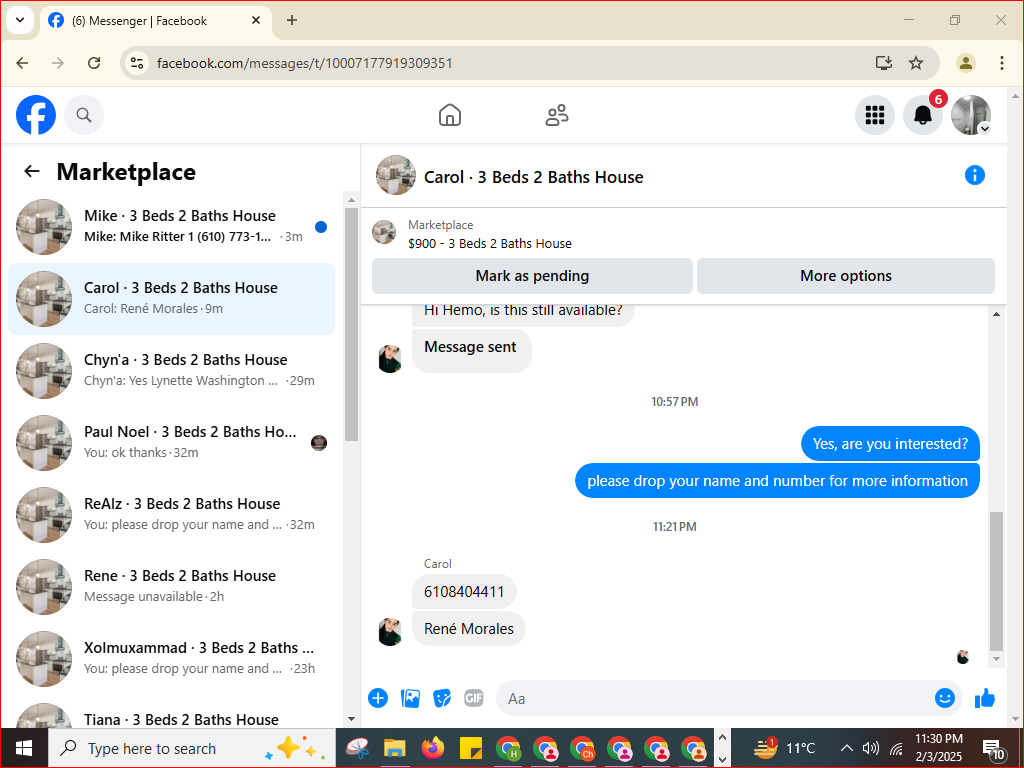Image resolution: width=1024 pixels, height=768 pixels.
Task: Open File Explorer from taskbar
Action: point(394,748)
